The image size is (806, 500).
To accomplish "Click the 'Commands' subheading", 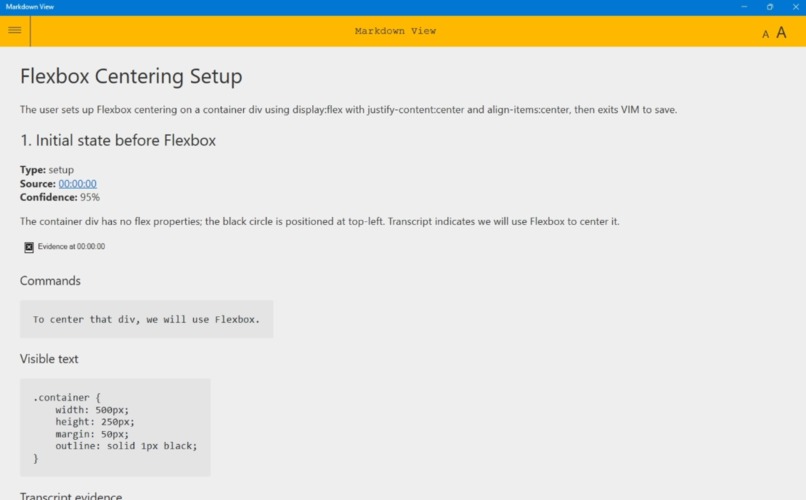I will point(50,281).
